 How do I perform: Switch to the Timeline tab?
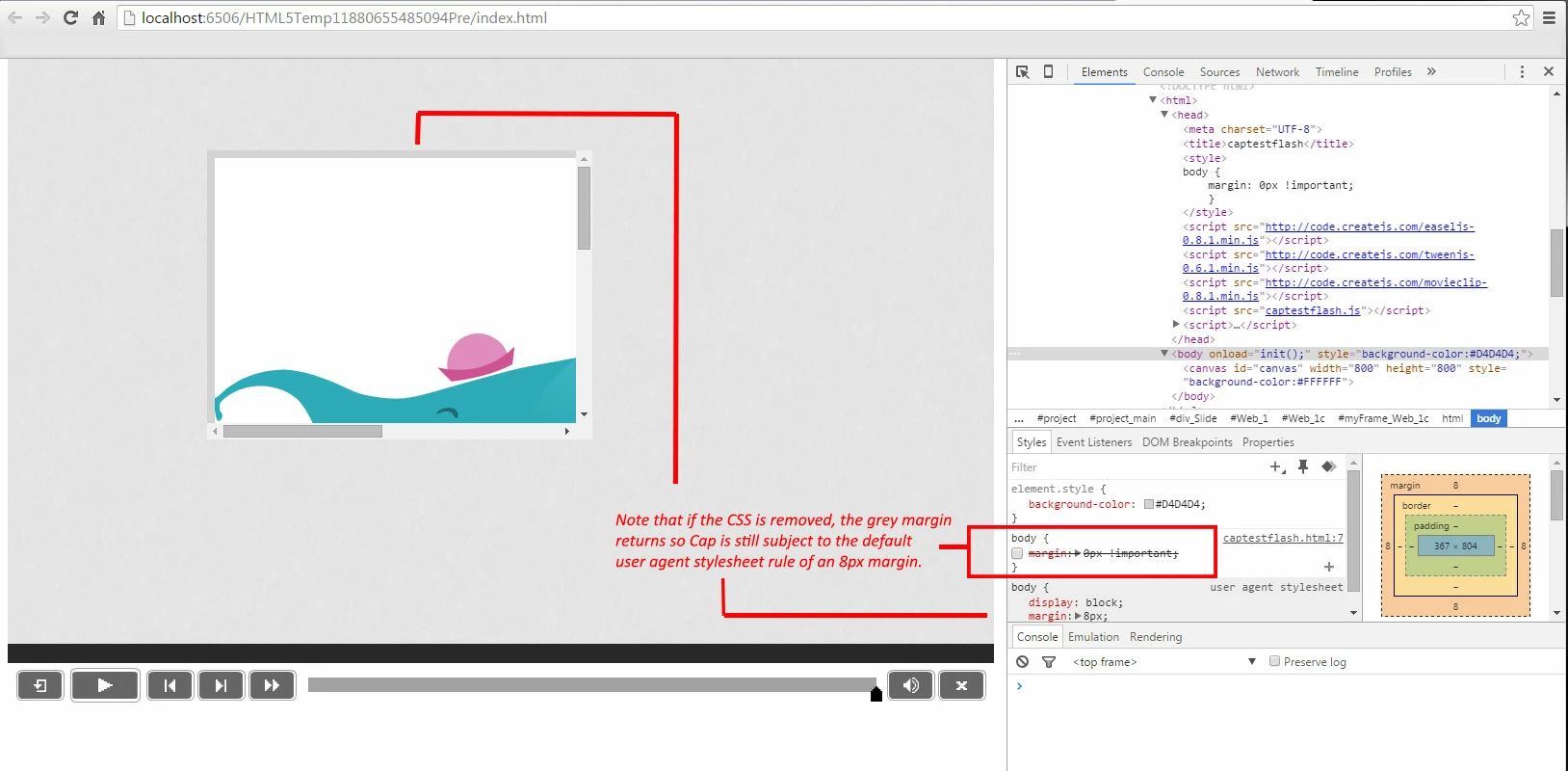pos(1337,72)
